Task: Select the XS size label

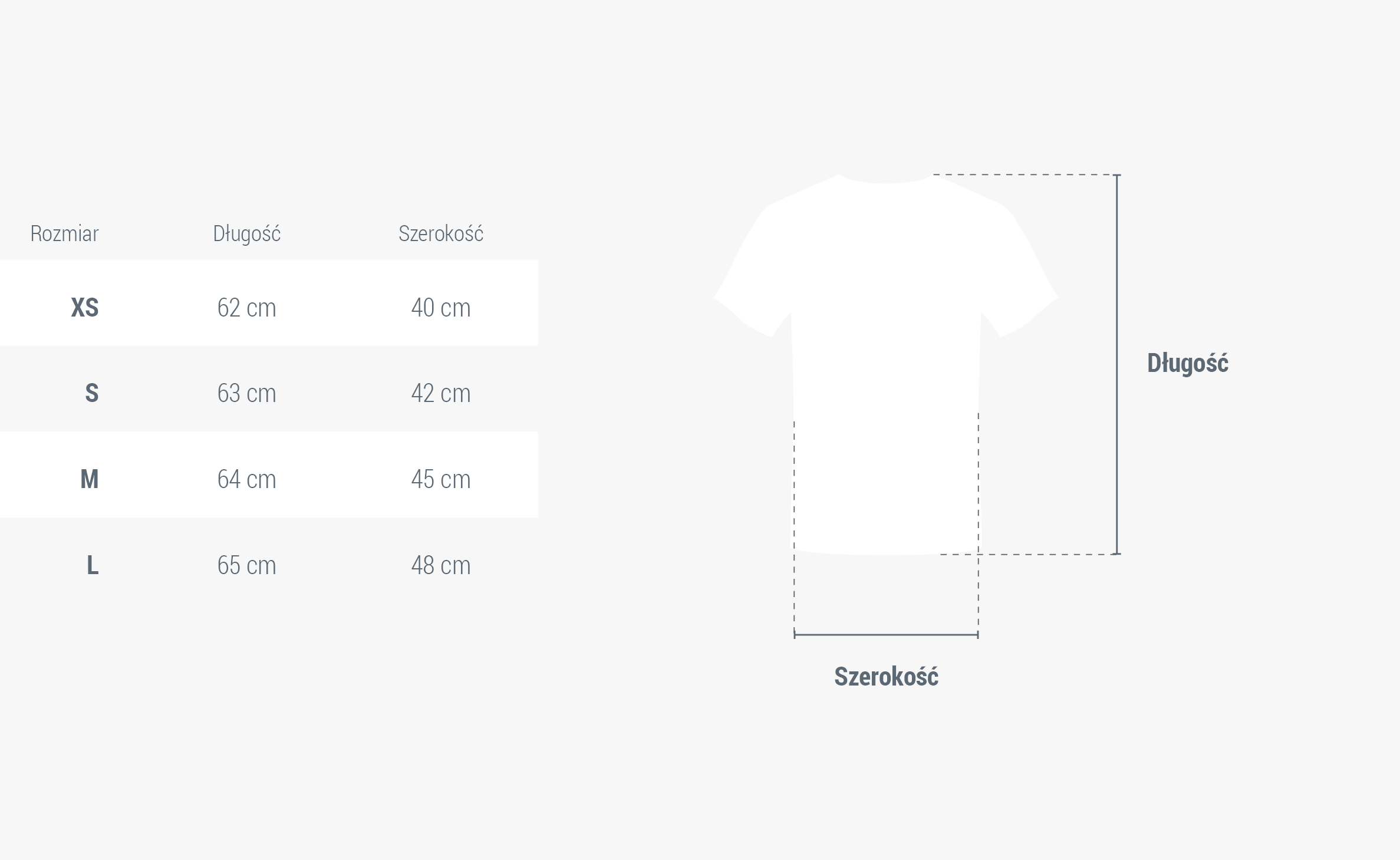Action: coord(85,308)
